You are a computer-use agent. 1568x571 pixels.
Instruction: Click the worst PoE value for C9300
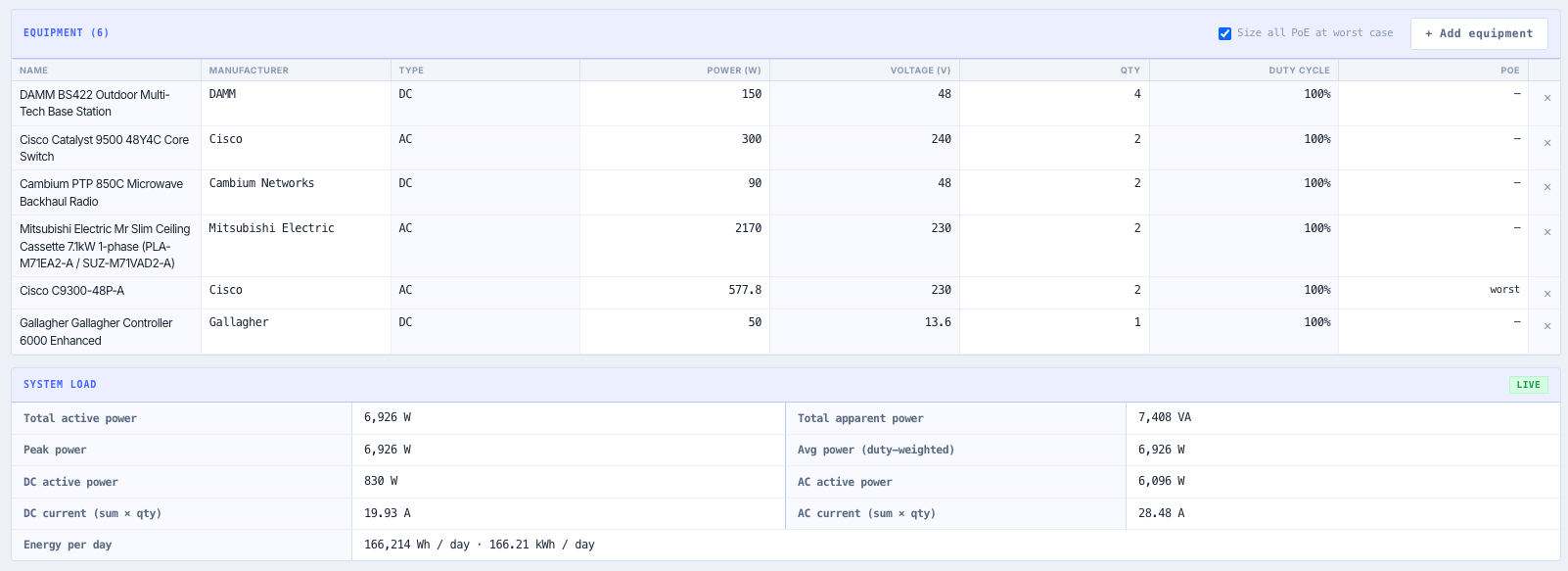[1504, 290]
